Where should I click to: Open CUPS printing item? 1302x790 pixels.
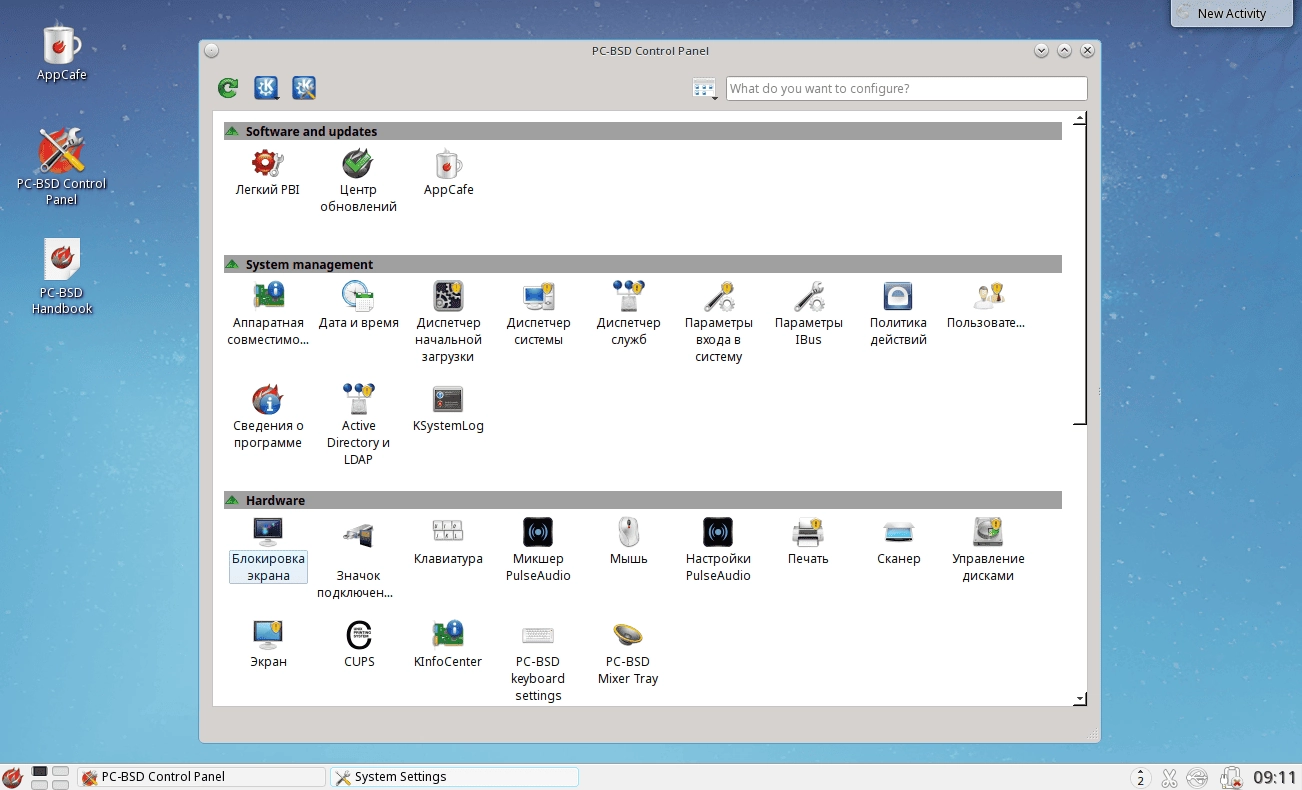[358, 645]
